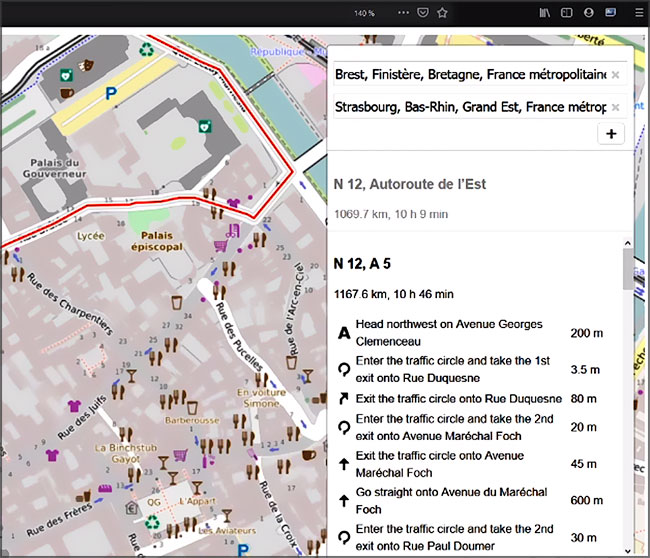
Task: Click the Rue des Juifs street label
Action: (82, 417)
